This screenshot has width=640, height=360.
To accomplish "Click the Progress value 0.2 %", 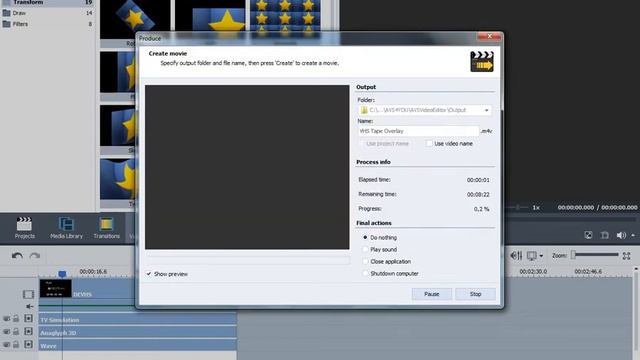I will point(482,209).
